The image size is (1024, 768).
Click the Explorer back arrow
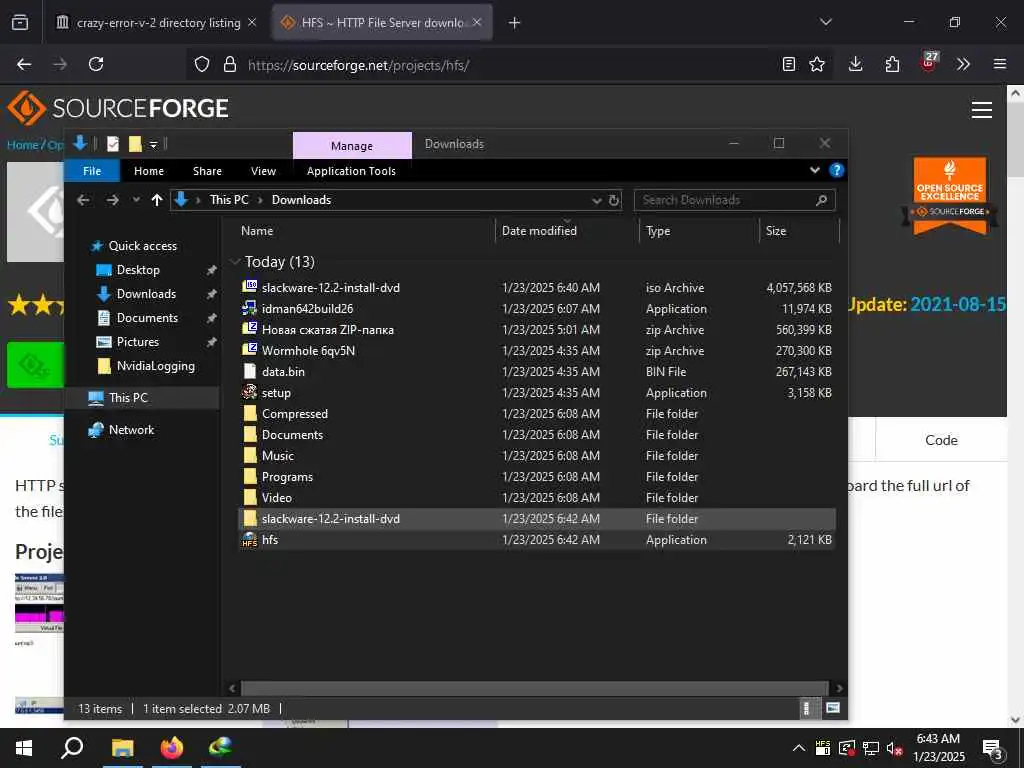pyautogui.click(x=83, y=200)
